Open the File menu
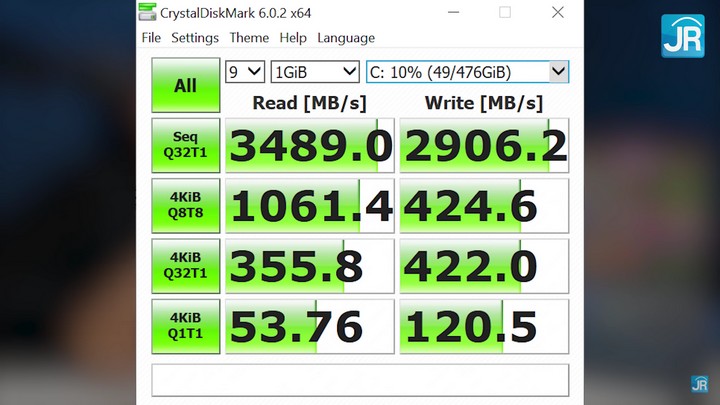 point(151,38)
